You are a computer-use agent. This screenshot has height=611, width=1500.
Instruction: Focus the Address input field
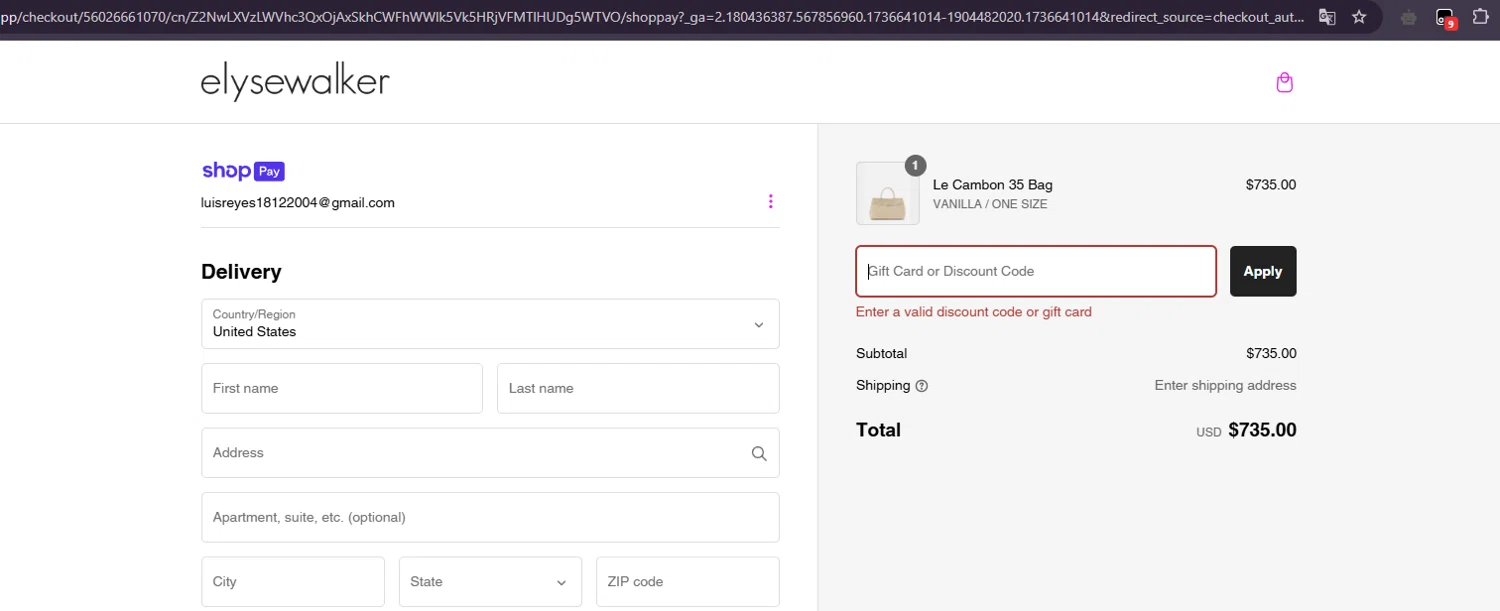click(x=490, y=453)
